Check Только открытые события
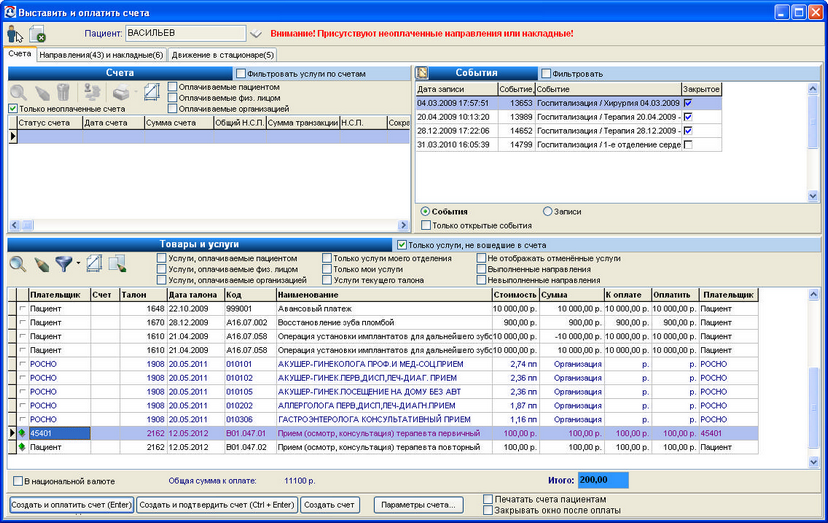This screenshot has height=523, width=828. (x=426, y=226)
